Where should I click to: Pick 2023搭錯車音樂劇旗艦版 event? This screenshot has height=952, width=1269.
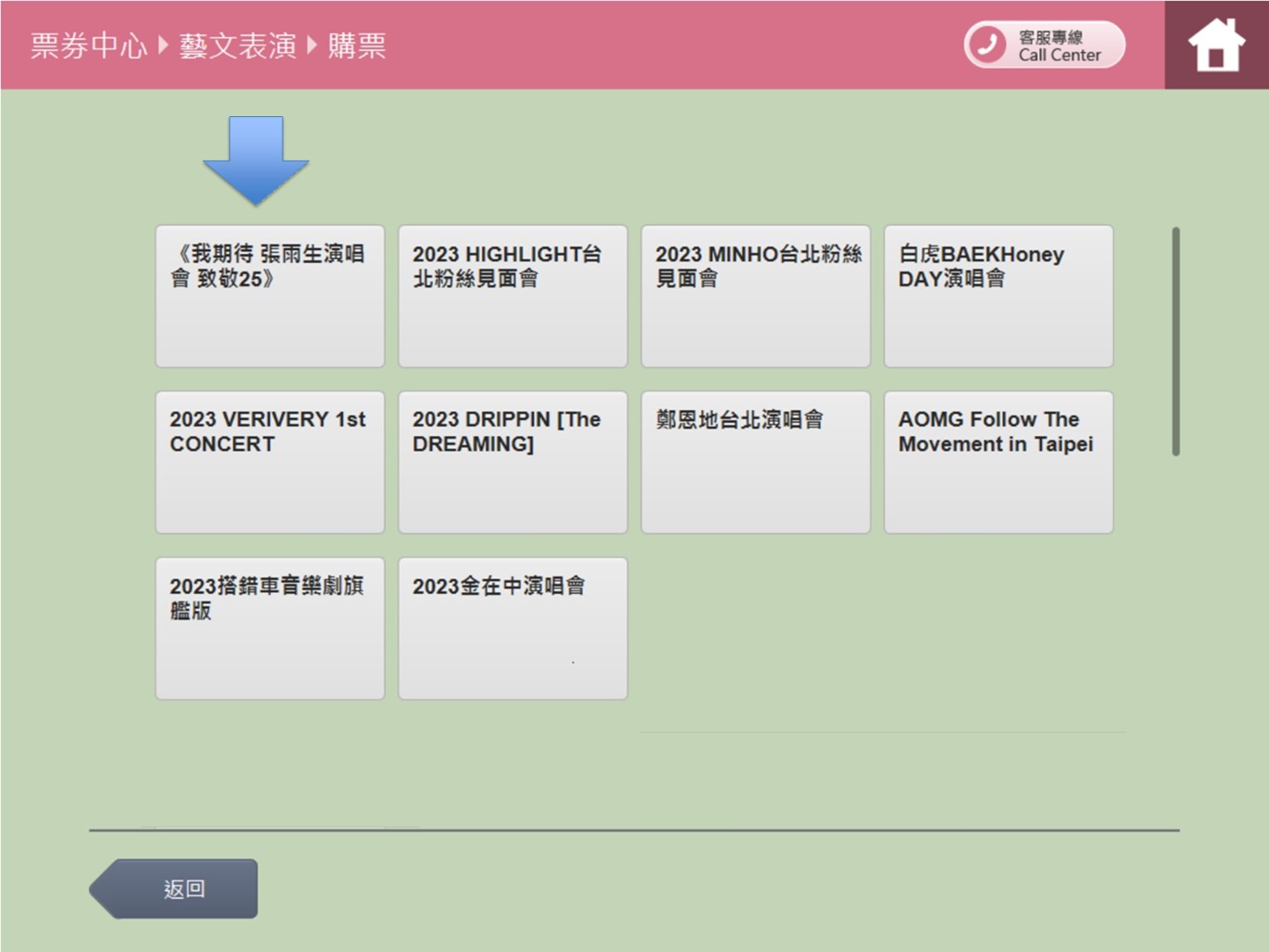270,628
